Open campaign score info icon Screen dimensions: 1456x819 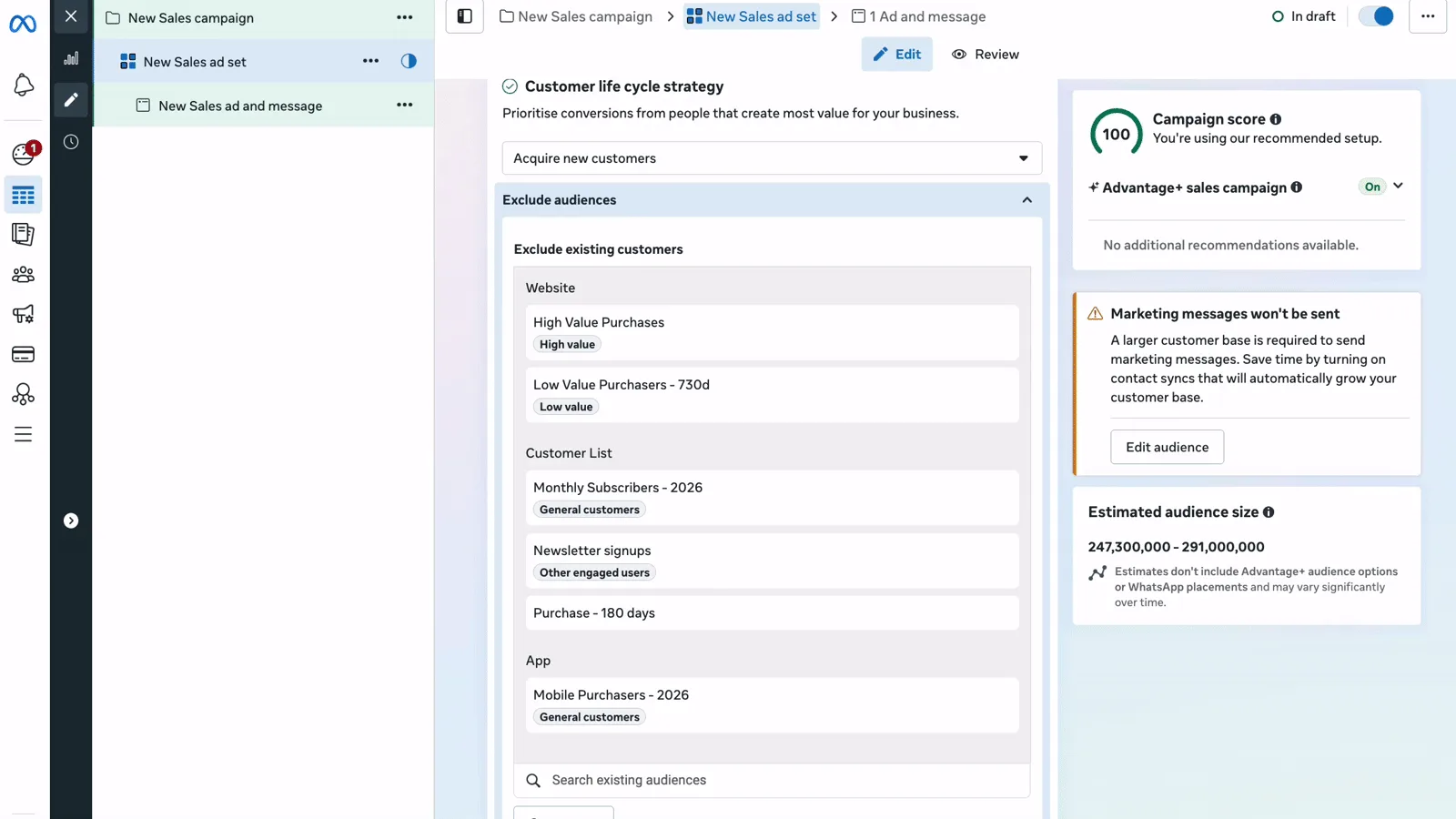pos(1276,119)
